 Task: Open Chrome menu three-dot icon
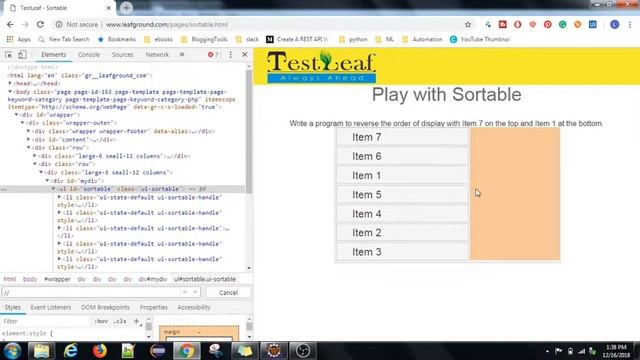point(630,24)
